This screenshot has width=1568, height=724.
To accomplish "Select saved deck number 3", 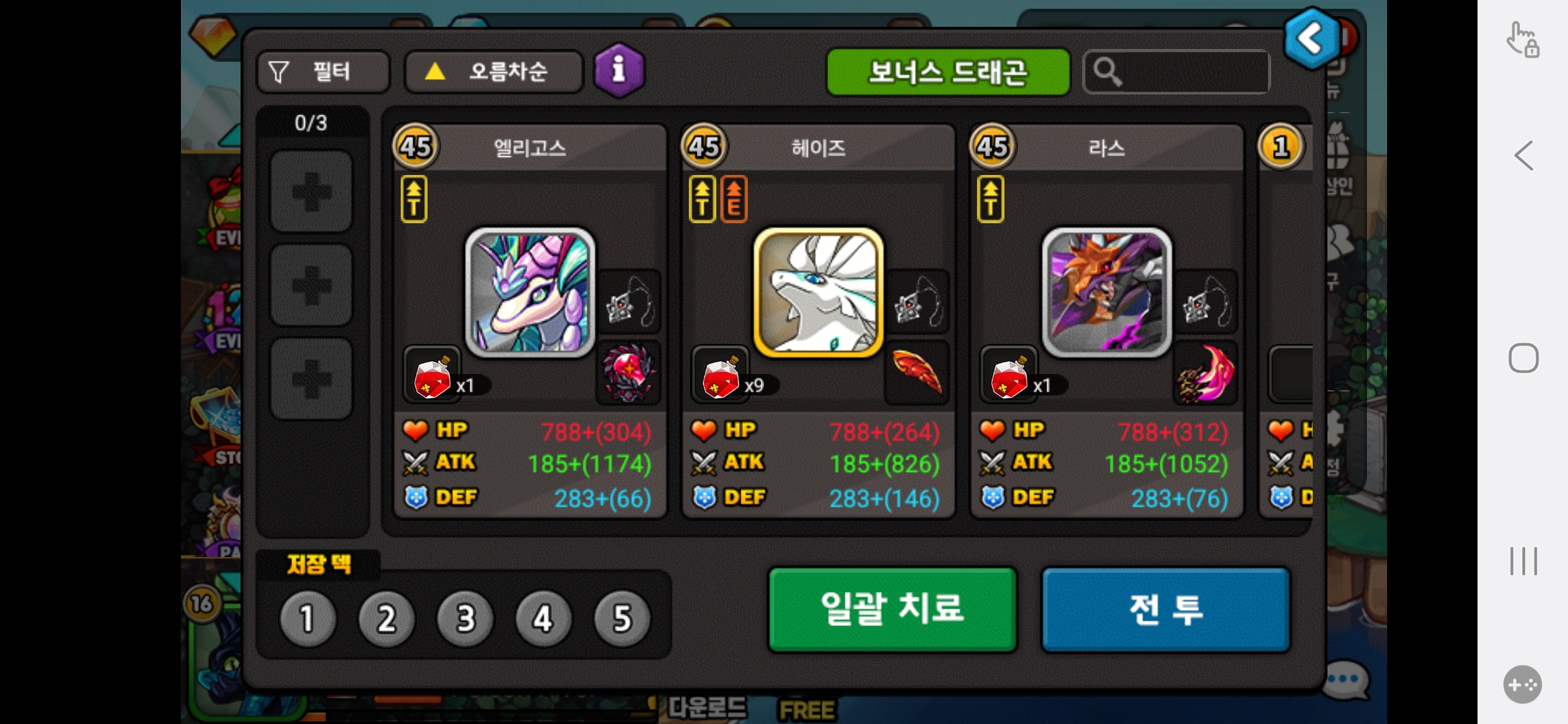I will pyautogui.click(x=465, y=618).
